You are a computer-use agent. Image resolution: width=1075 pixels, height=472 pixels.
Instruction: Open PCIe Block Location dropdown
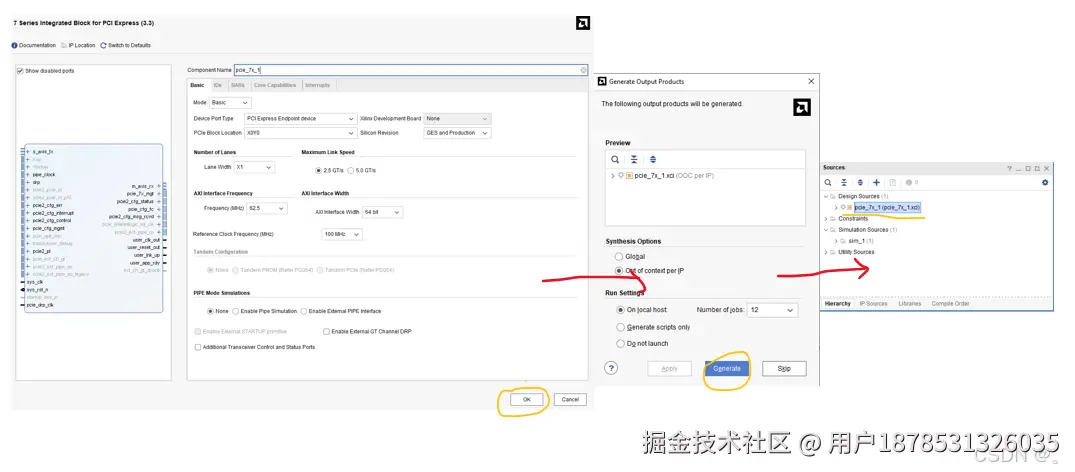(x=300, y=133)
